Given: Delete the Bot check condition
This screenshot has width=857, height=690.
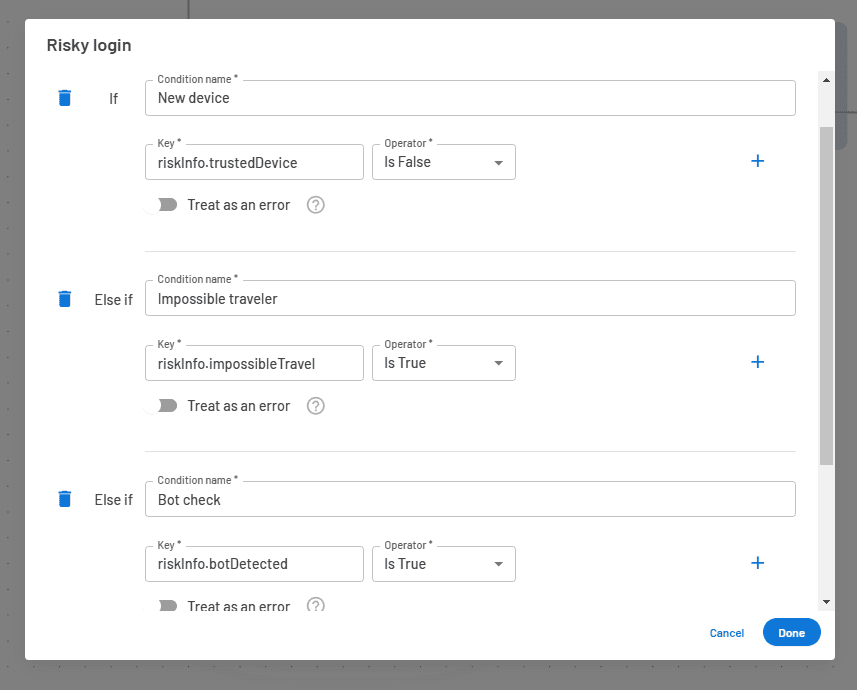Looking at the screenshot, I should tap(65, 499).
